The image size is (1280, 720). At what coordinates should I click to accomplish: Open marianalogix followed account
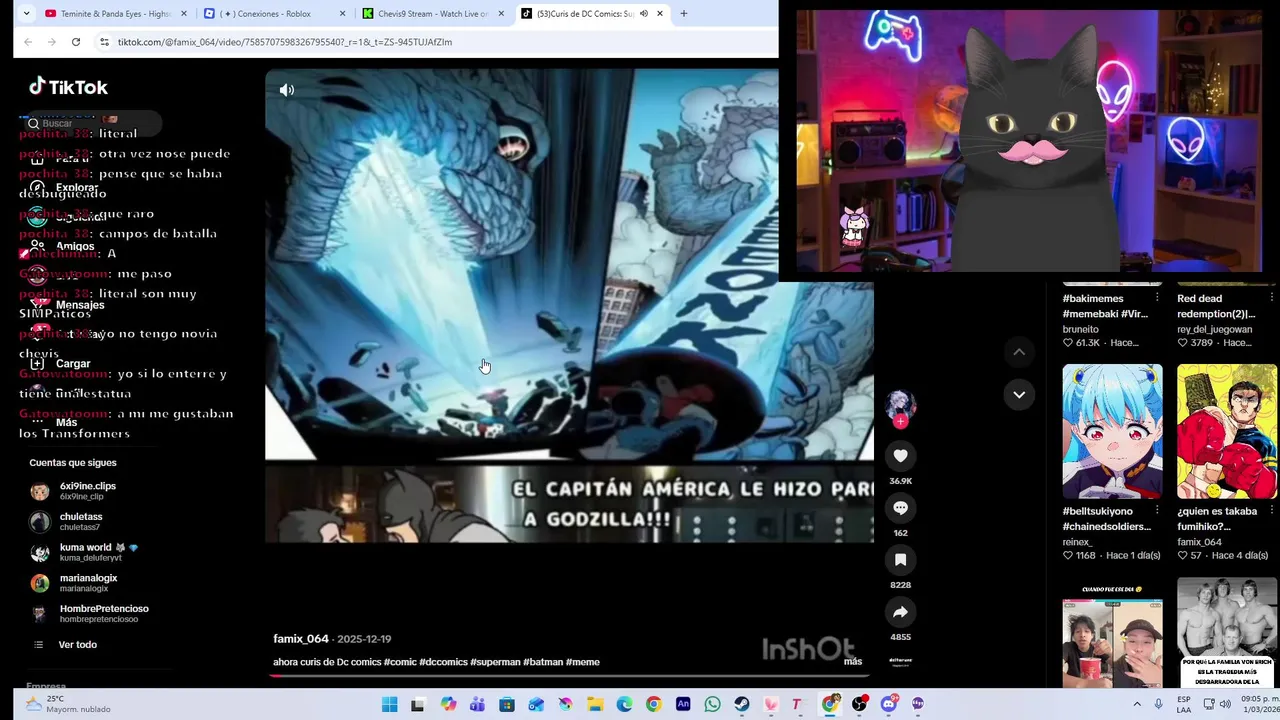click(x=75, y=583)
